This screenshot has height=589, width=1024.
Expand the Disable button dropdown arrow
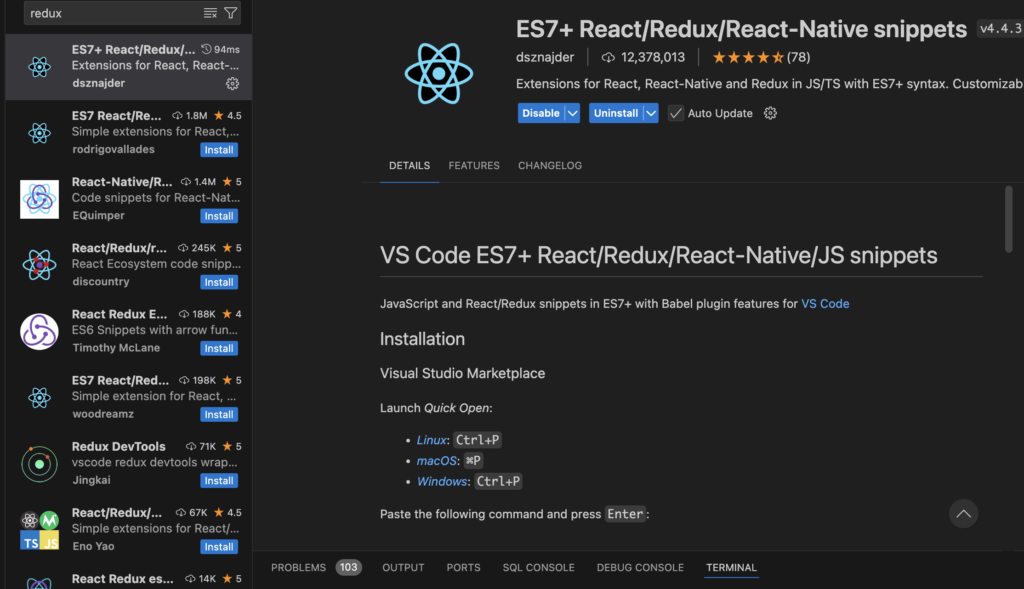pos(573,113)
